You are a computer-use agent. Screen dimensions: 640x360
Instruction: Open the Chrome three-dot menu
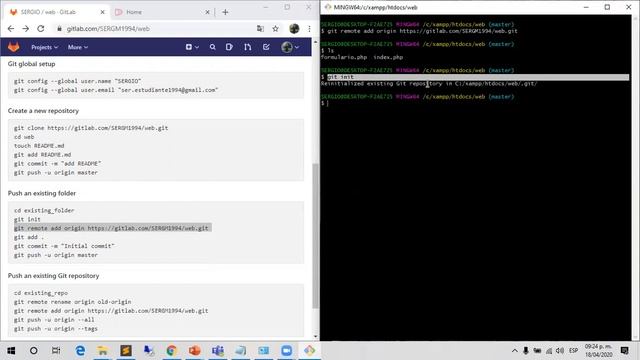[309, 29]
